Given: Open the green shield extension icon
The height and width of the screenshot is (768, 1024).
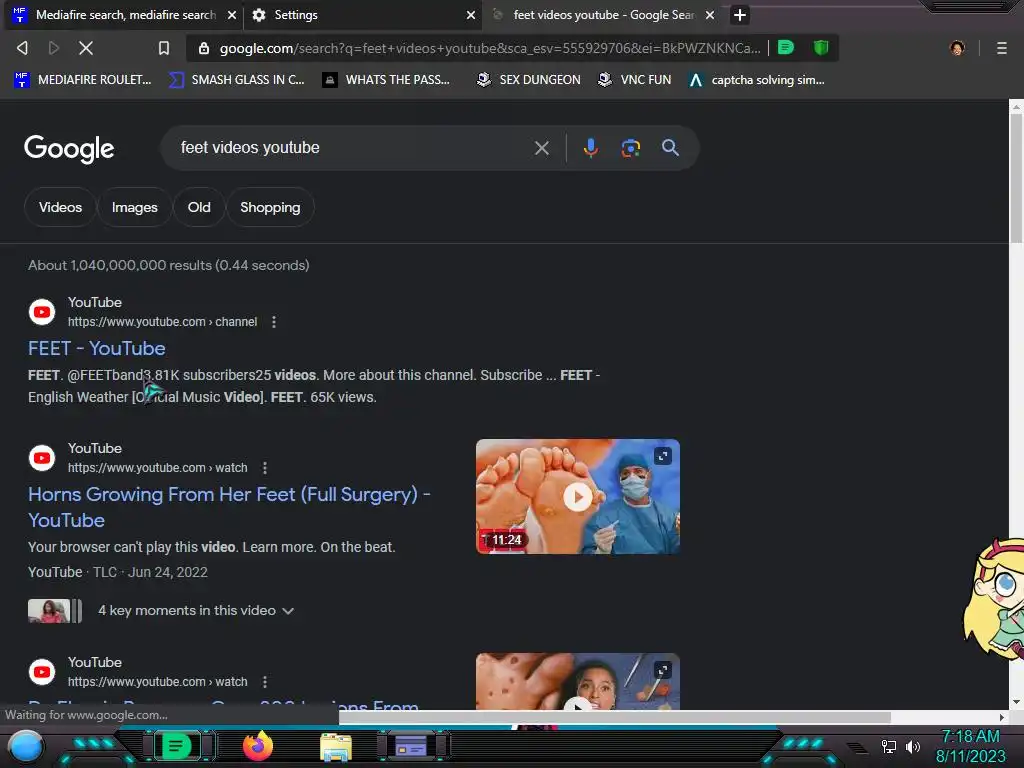Looking at the screenshot, I should pos(821,48).
